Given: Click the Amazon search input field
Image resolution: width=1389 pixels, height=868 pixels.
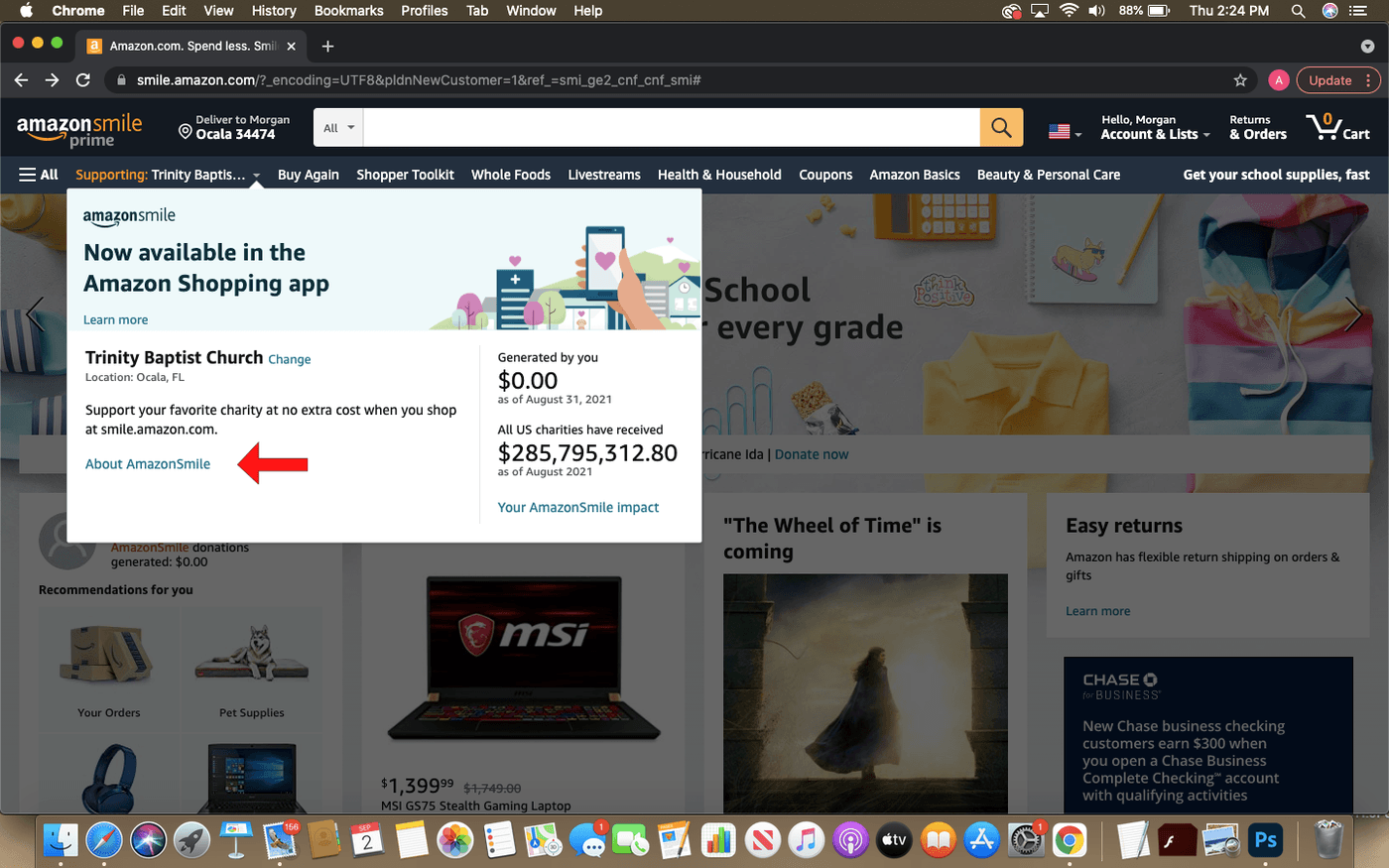Looking at the screenshot, I should coord(672,128).
